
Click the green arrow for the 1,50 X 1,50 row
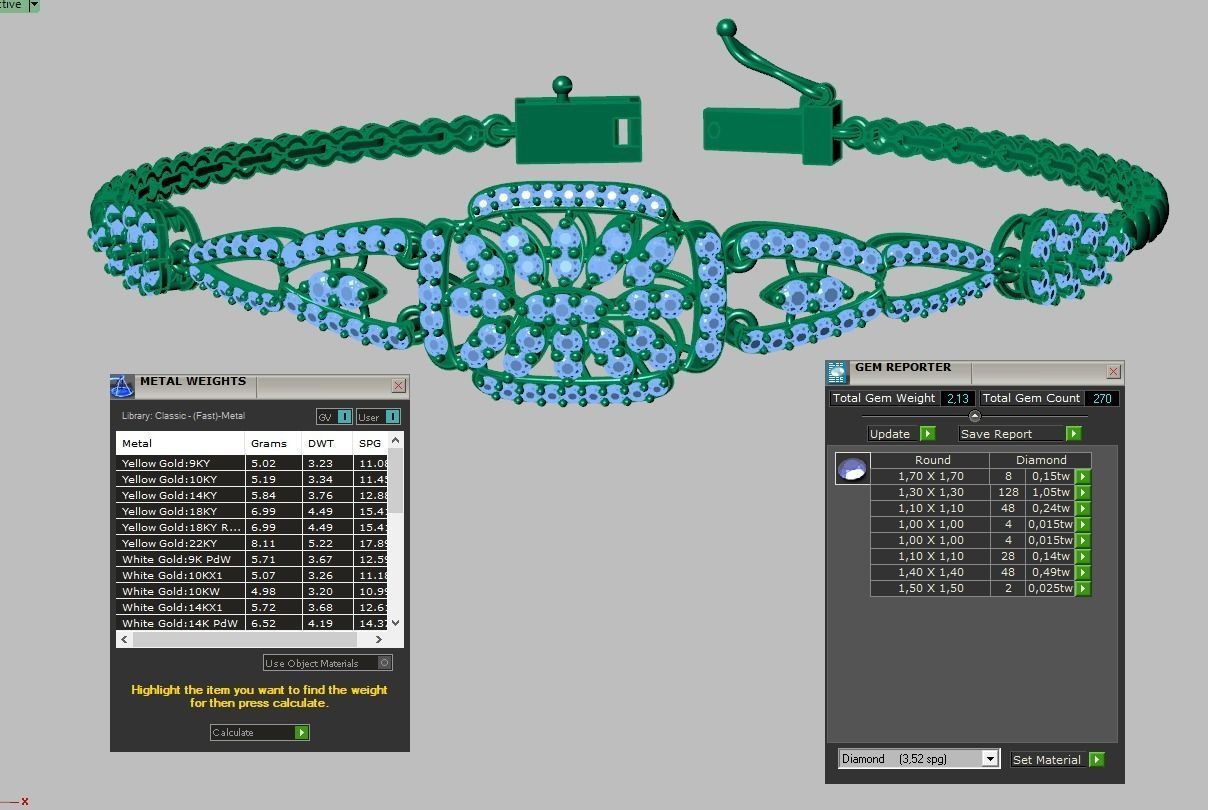point(1083,589)
